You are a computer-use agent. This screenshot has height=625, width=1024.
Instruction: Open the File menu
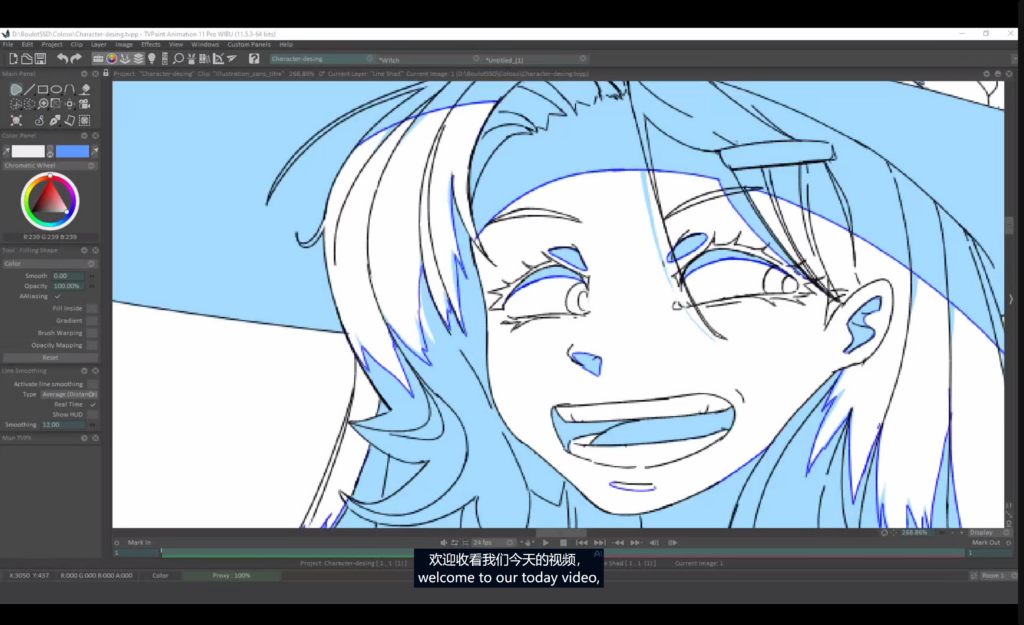click(x=8, y=44)
